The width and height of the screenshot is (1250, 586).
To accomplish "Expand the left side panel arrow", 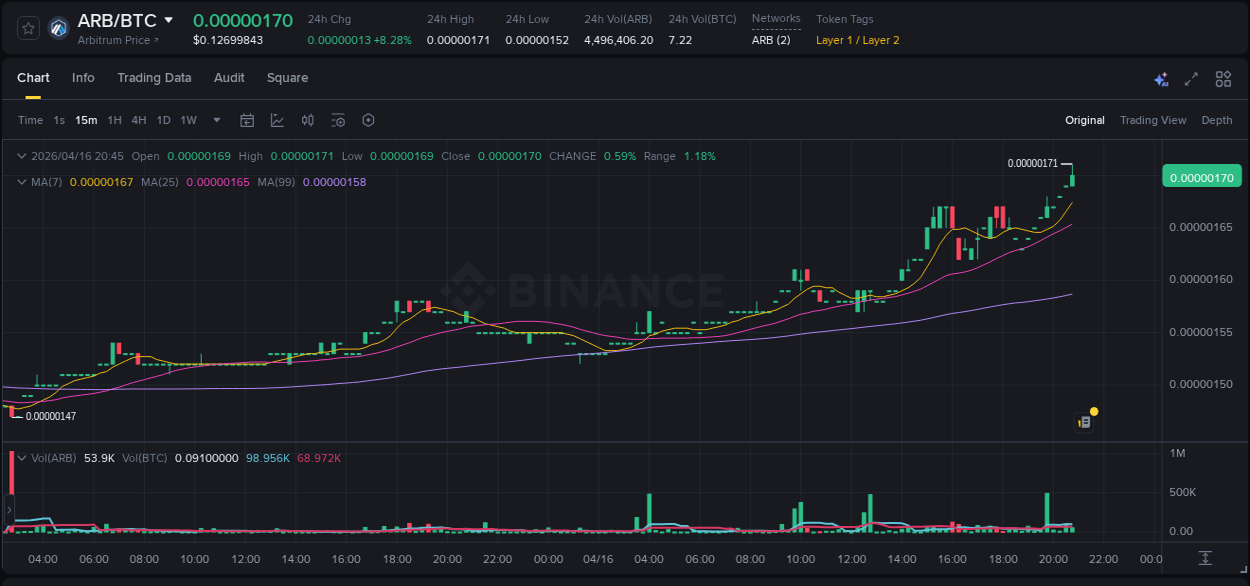I will pos(8,510).
